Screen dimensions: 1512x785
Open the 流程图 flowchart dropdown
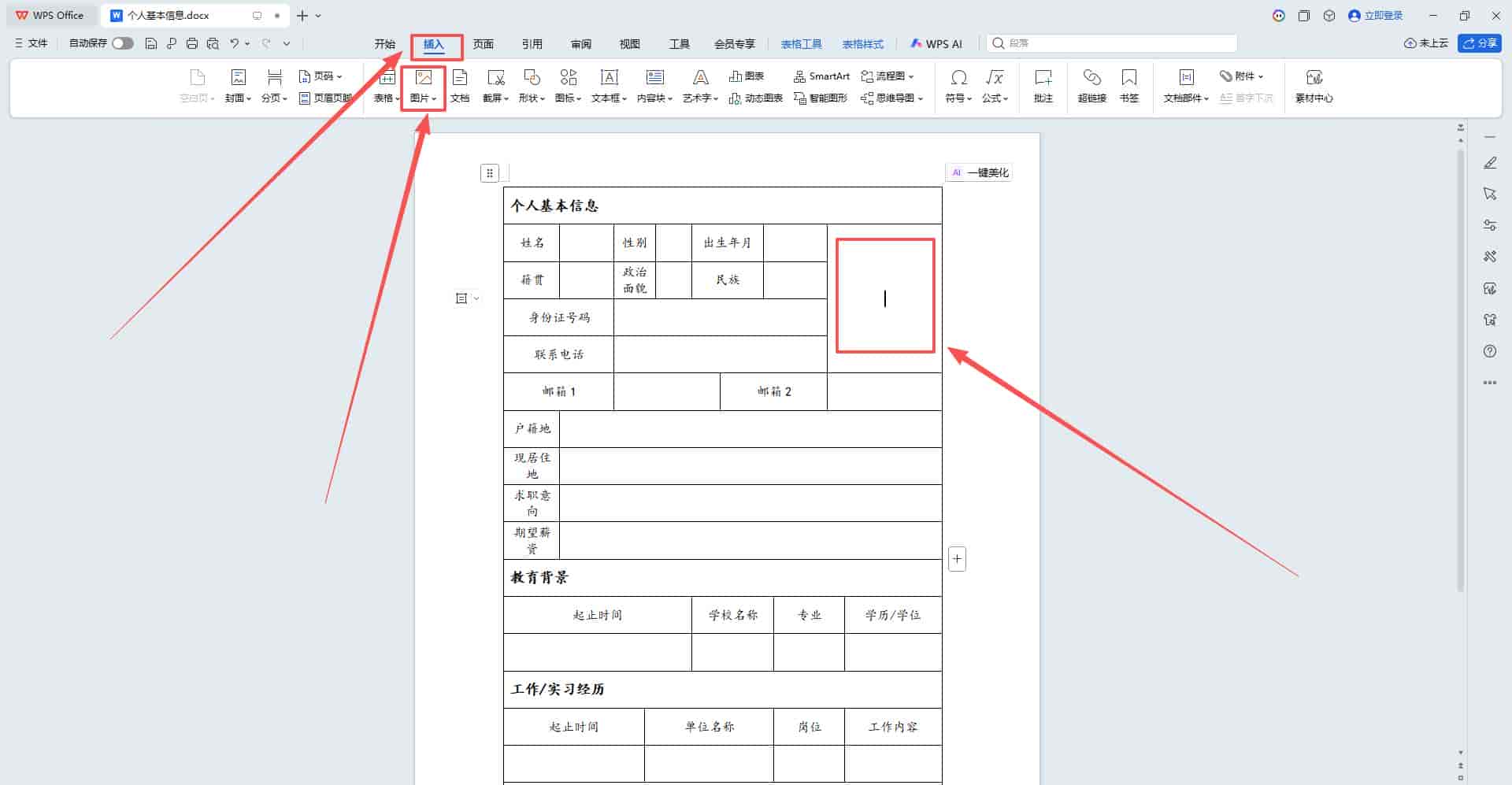(888, 76)
